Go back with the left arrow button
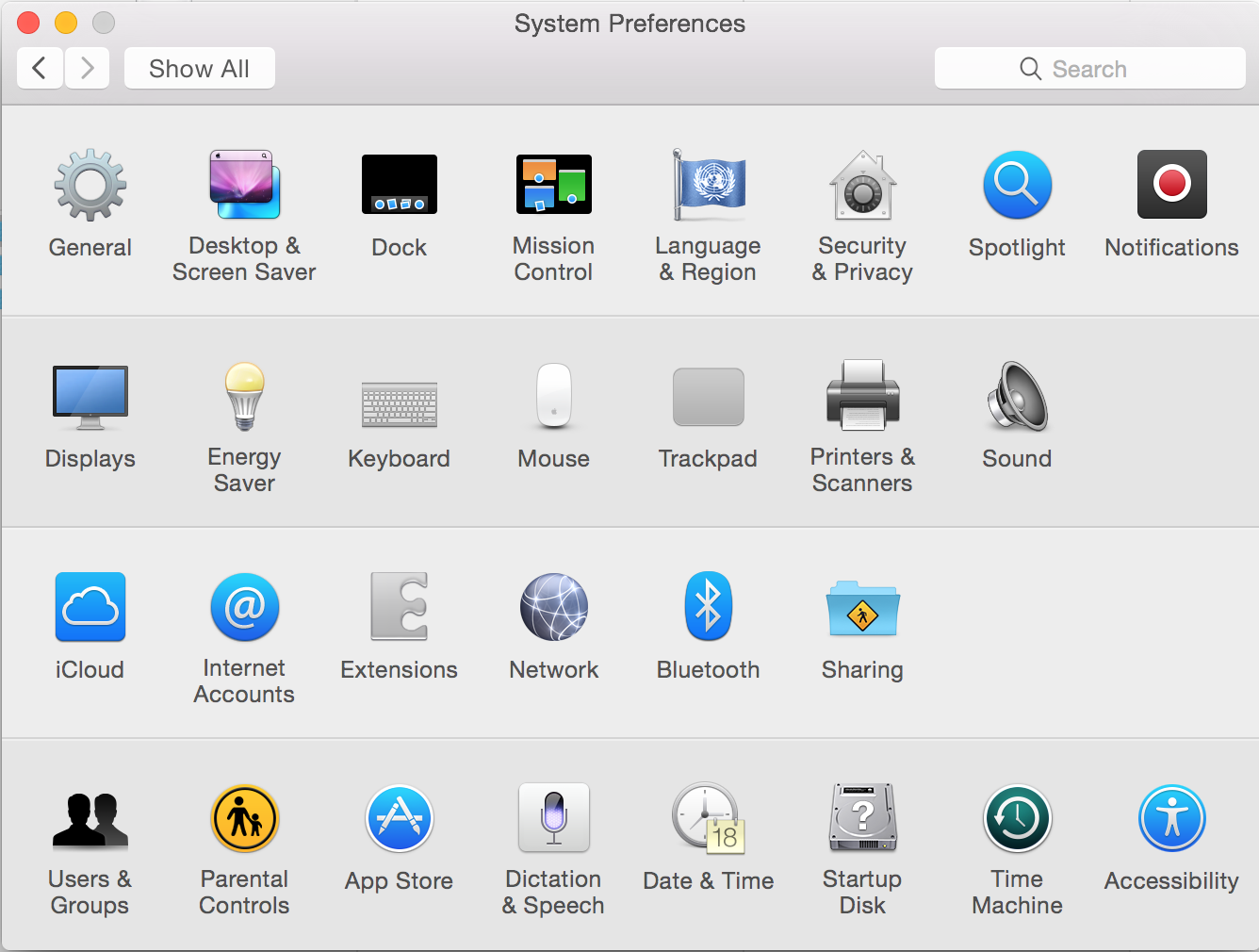This screenshot has width=1259, height=952. (x=40, y=68)
